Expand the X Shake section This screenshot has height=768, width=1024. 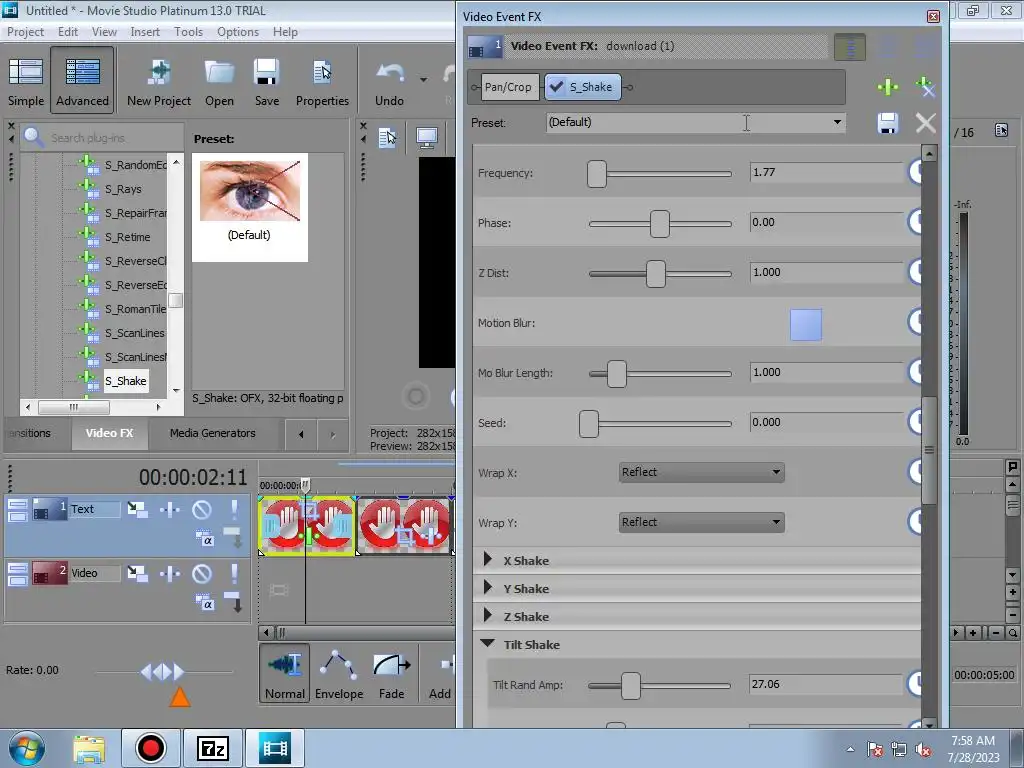(x=487, y=560)
